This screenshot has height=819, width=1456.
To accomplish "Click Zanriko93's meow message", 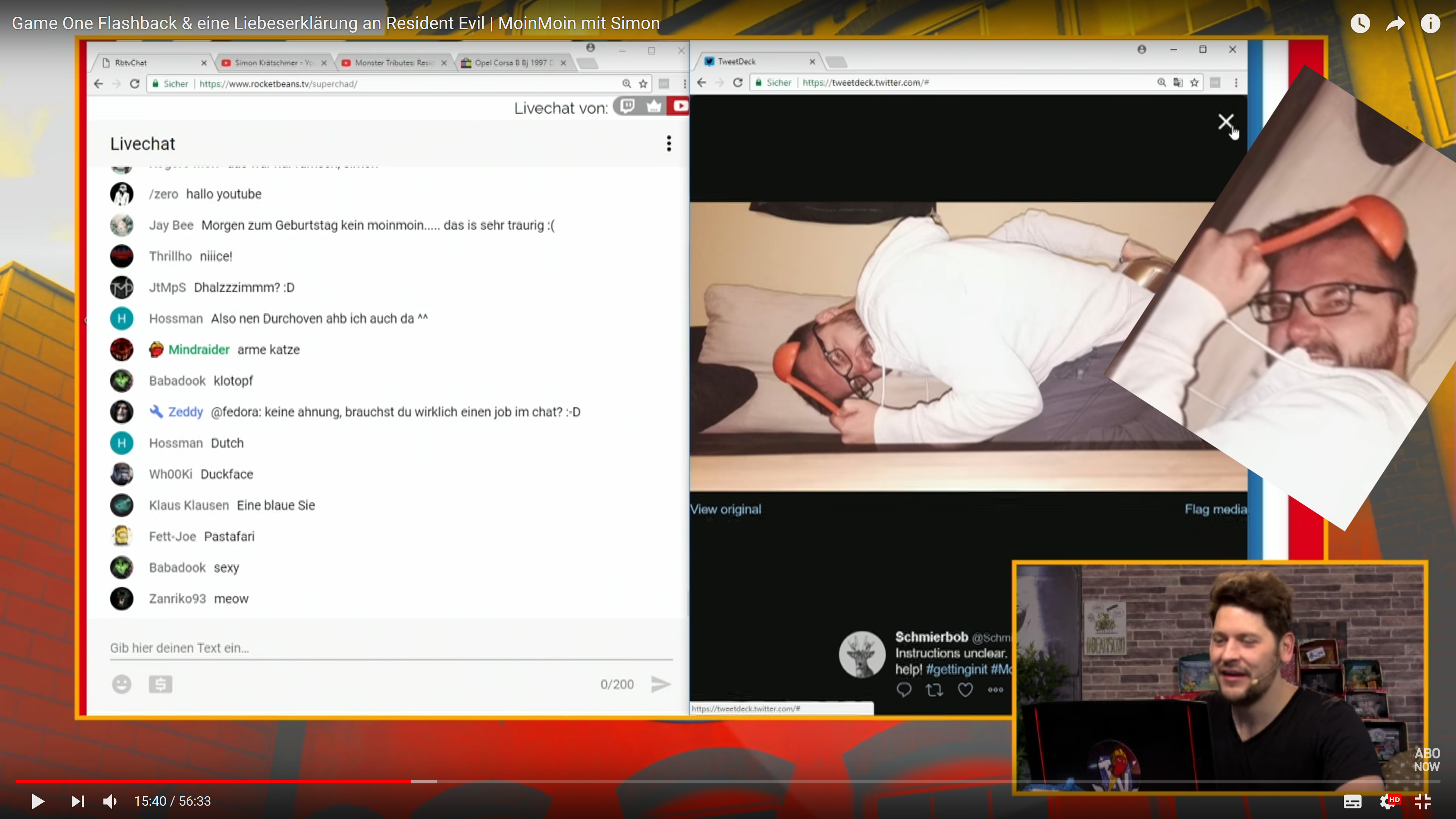I will coord(231,599).
